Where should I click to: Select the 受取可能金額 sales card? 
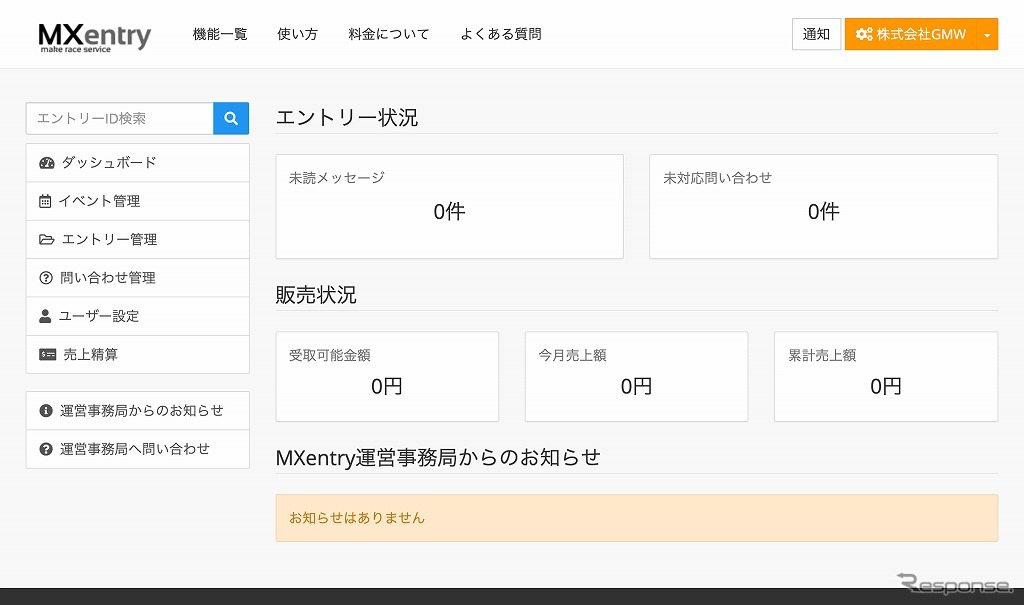click(386, 376)
